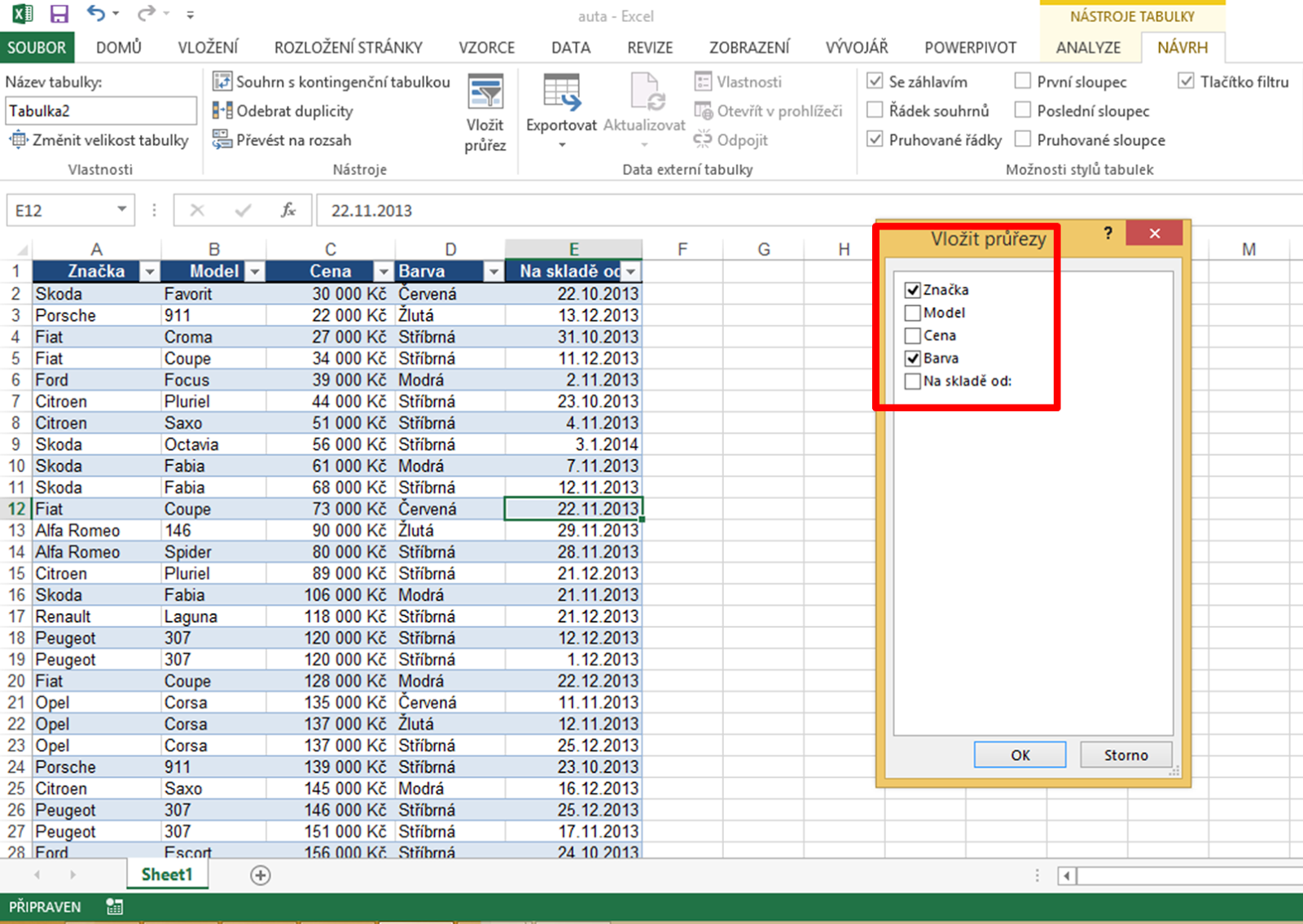The width and height of the screenshot is (1303, 924).
Task: Uncheck Barva in Vložit průřezy dialog
Action: [913, 358]
